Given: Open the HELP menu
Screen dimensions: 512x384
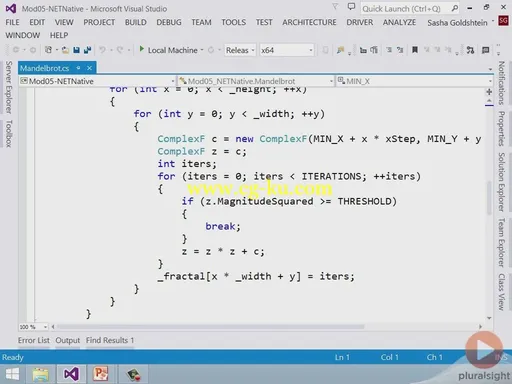Looking at the screenshot, I should point(59,35).
